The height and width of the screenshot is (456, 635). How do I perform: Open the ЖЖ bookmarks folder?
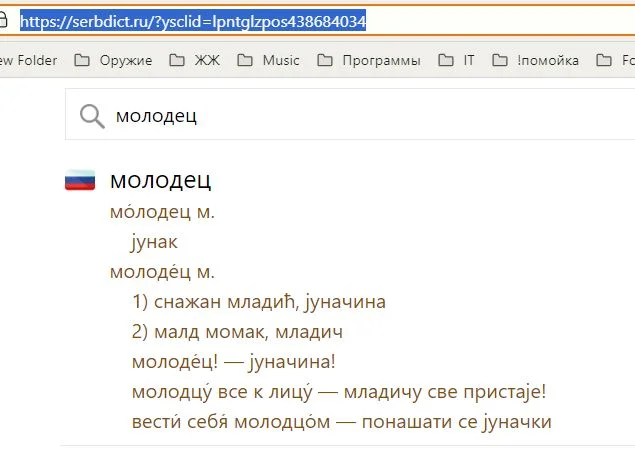(x=198, y=60)
